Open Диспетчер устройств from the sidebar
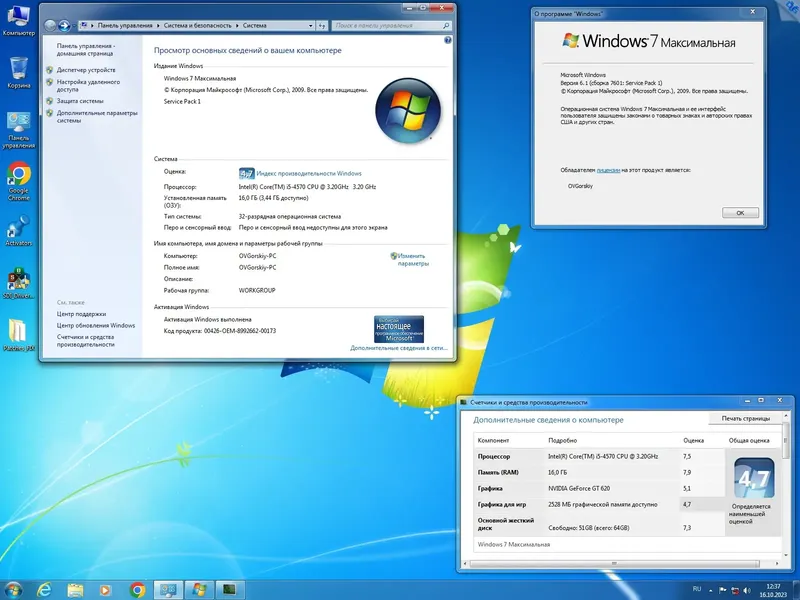Image resolution: width=800 pixels, height=600 pixels. point(86,69)
